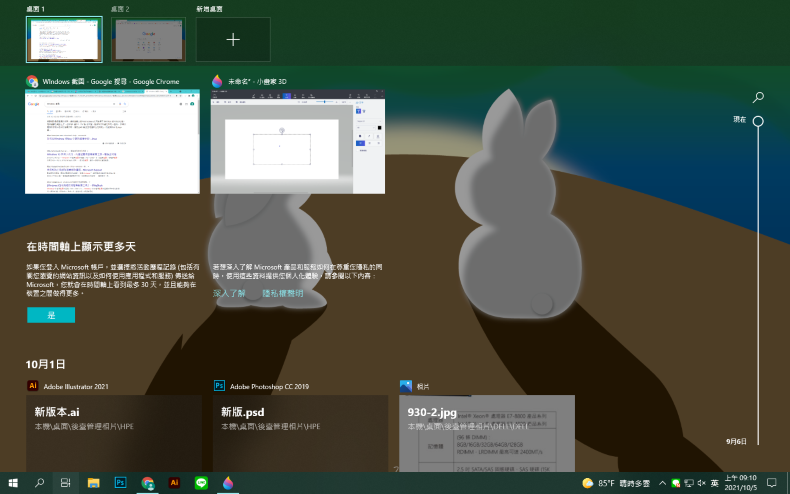Switch to Paint 3D window preview
790x494 pixels.
tap(298, 142)
